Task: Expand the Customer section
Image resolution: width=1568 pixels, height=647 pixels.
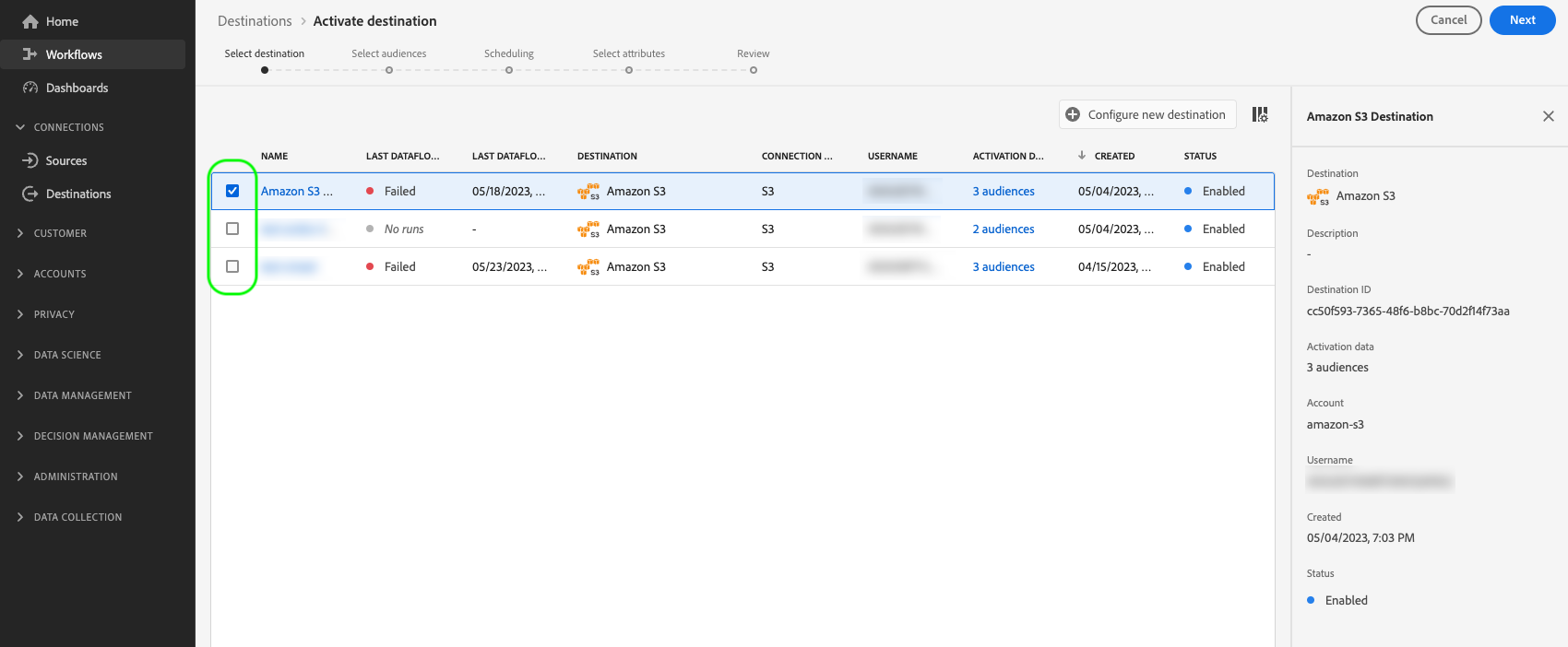Action: coord(20,233)
